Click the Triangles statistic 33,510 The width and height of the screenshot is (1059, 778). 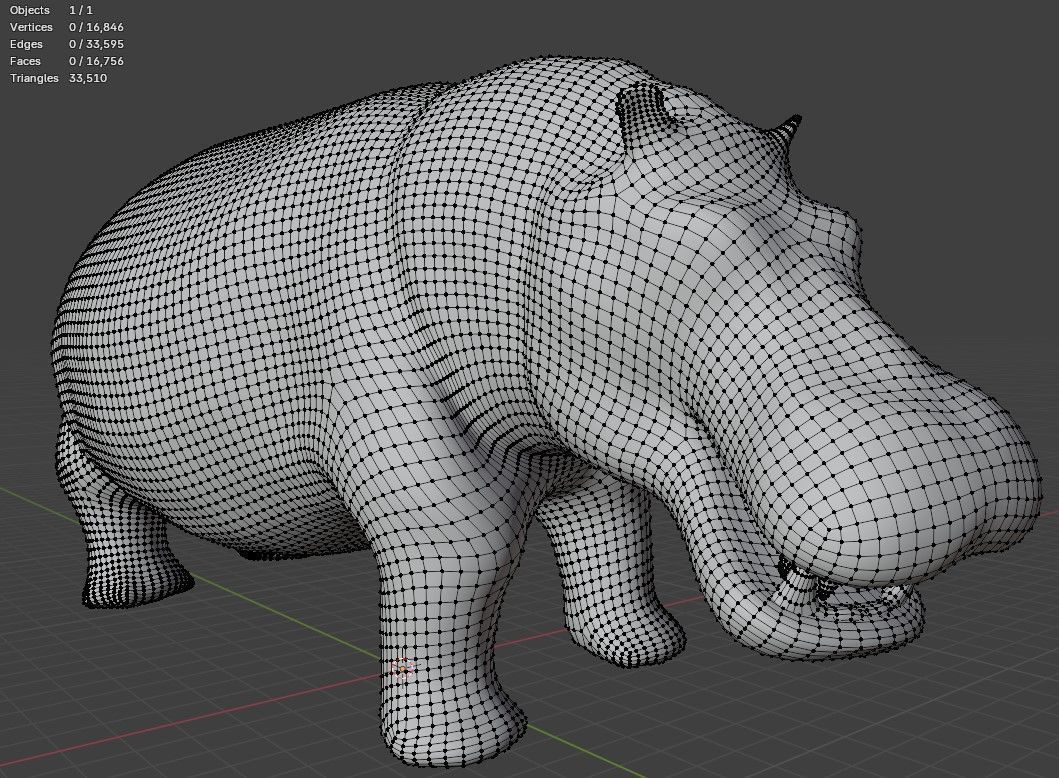pyautogui.click(x=88, y=78)
